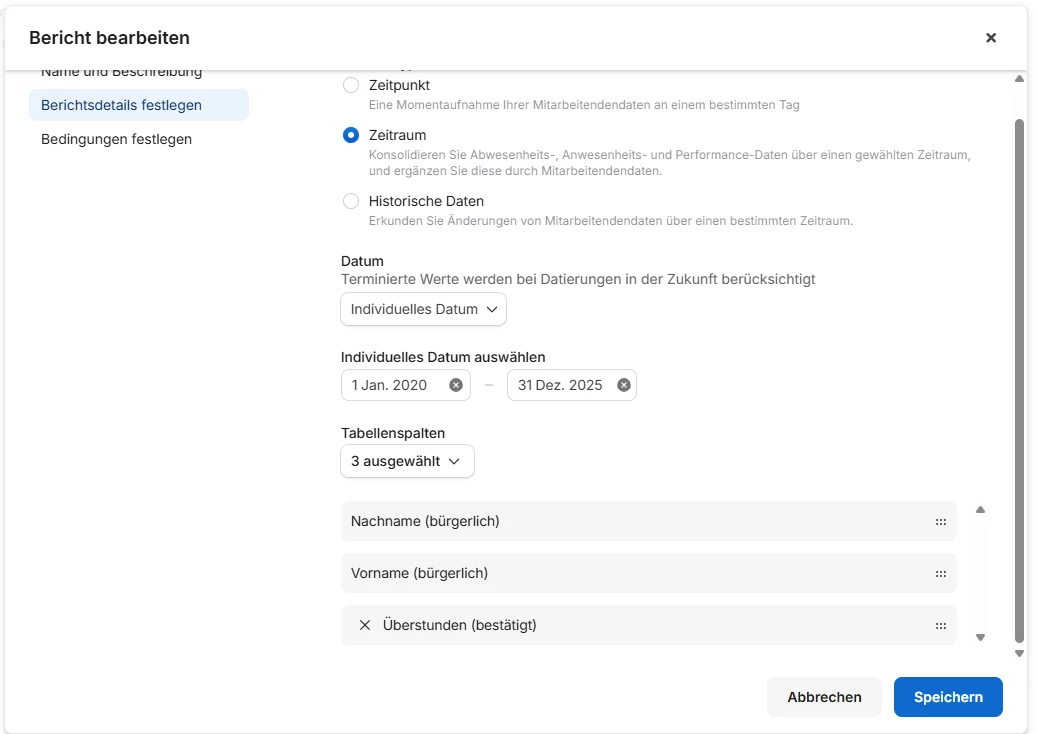Select the Zeitpunkt radio option
The width and height of the screenshot is (1038, 734).
coord(351,86)
